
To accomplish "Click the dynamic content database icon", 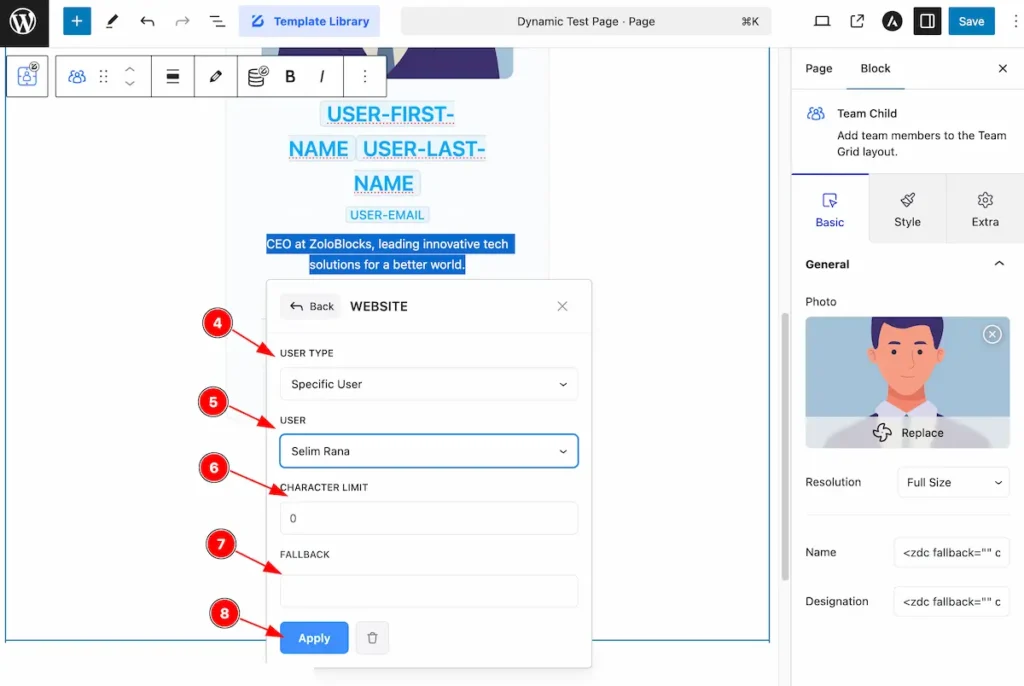I will point(258,76).
